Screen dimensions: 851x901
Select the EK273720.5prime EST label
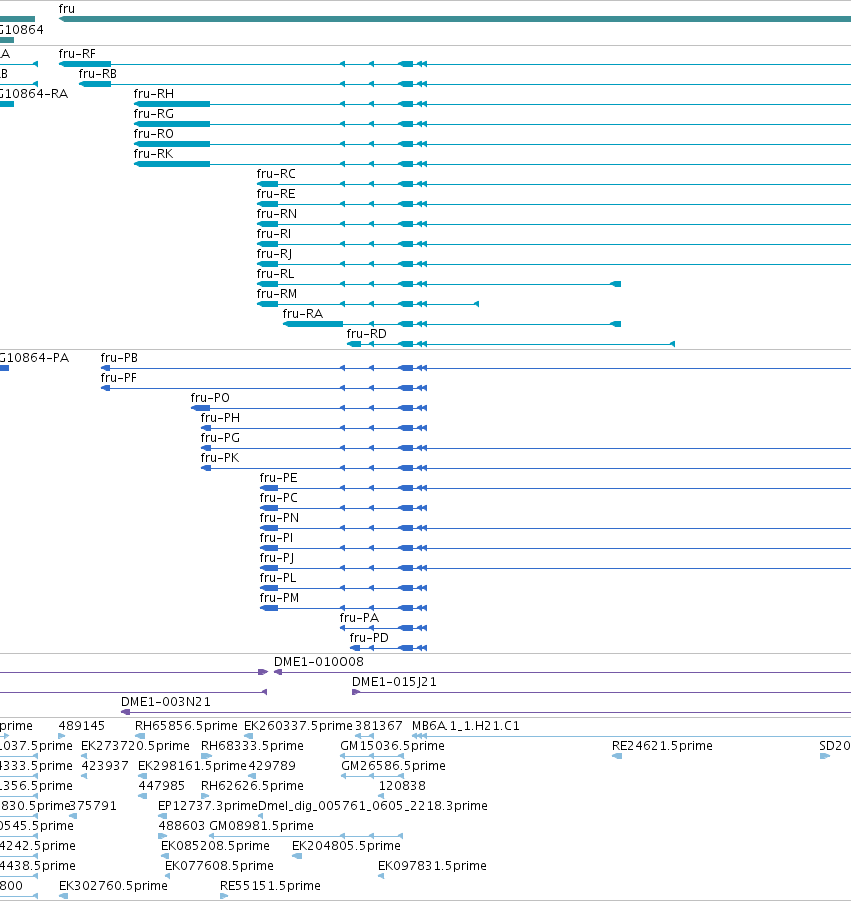[x=135, y=746]
